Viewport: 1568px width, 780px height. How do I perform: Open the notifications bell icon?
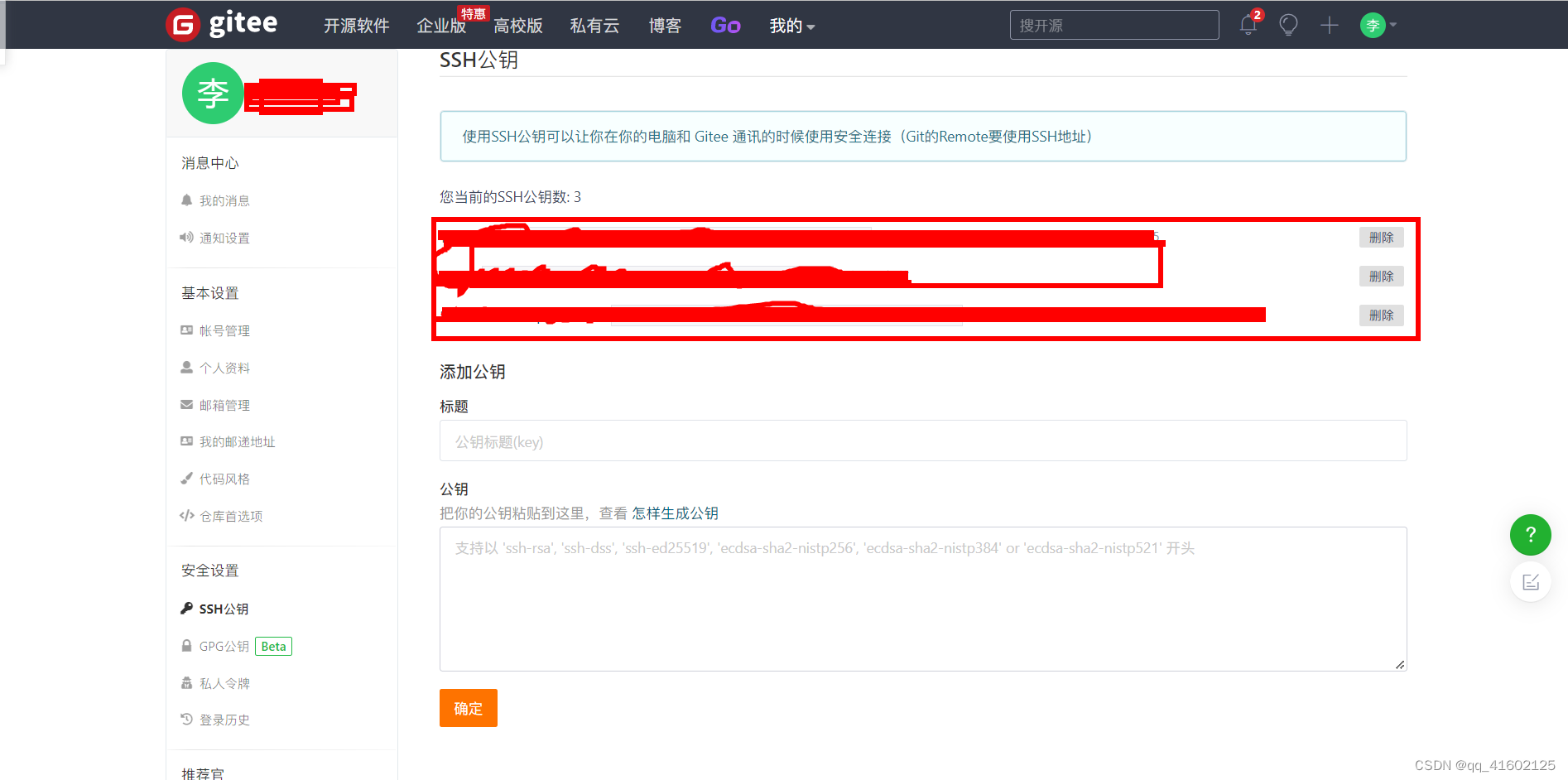(1248, 25)
